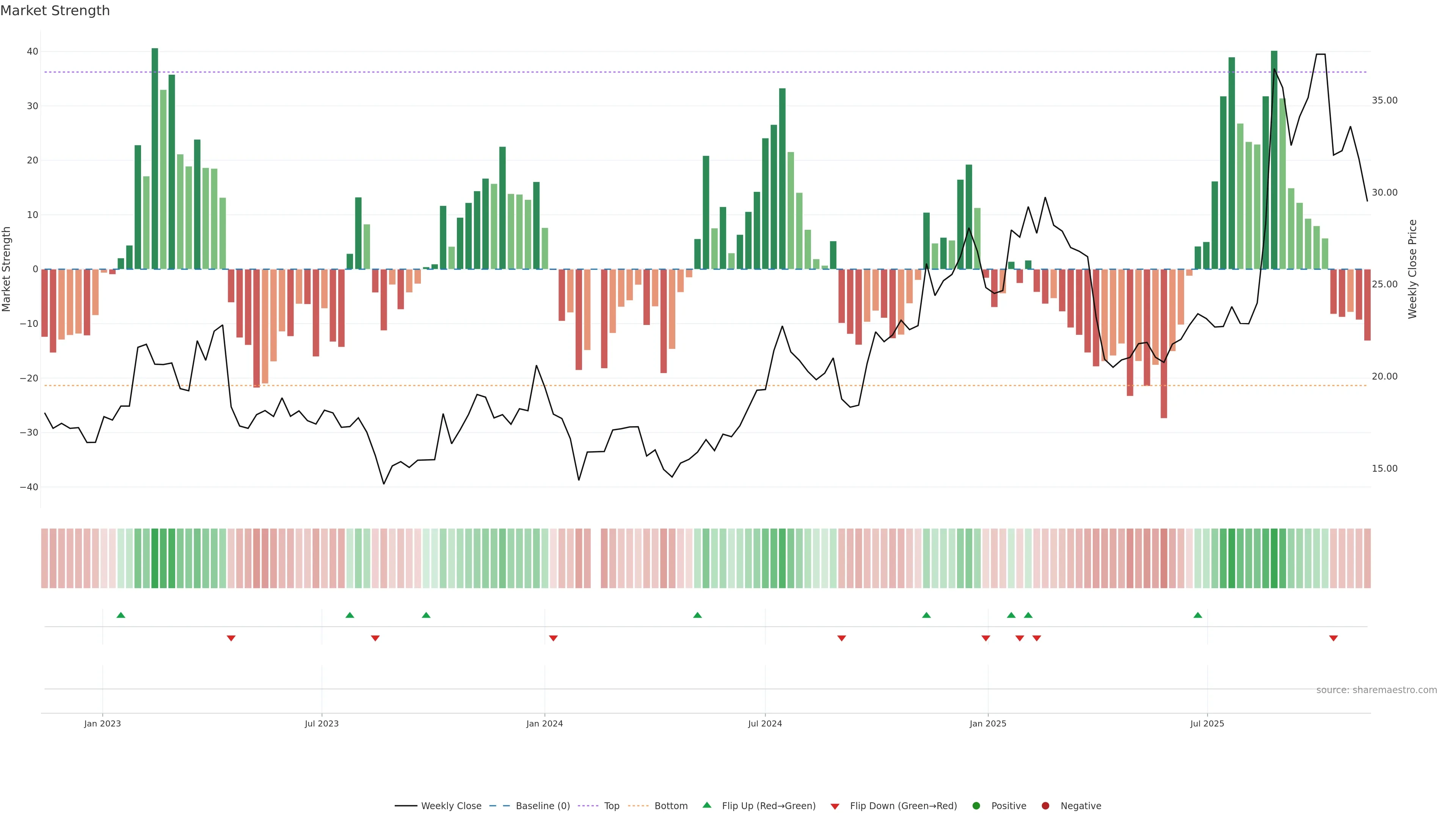This screenshot has height=819, width=1456.
Task: Click the Jan 2025 x-axis label
Action: (x=987, y=723)
